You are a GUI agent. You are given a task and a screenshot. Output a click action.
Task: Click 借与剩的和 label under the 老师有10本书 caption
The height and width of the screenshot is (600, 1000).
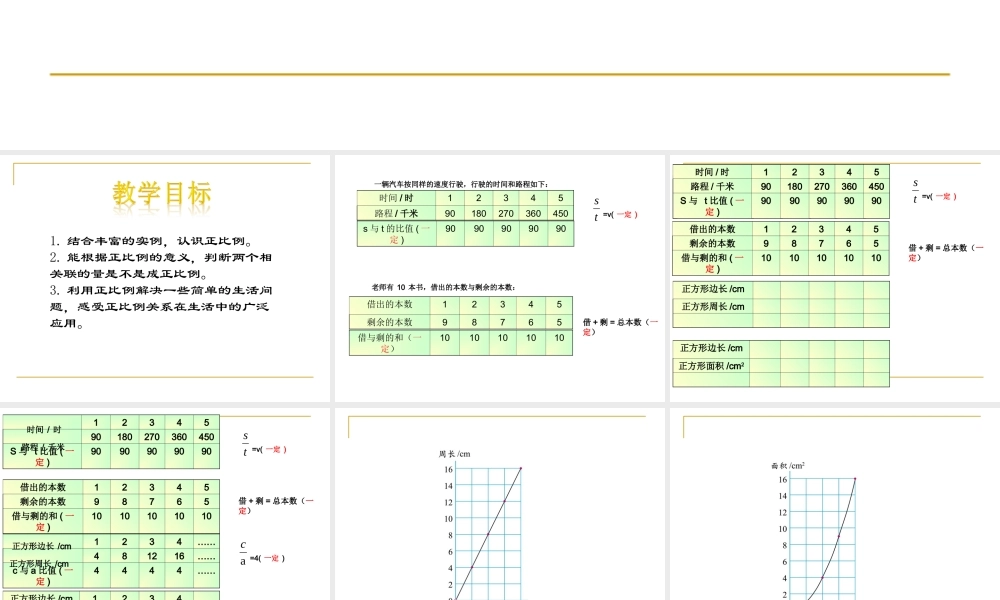point(390,343)
